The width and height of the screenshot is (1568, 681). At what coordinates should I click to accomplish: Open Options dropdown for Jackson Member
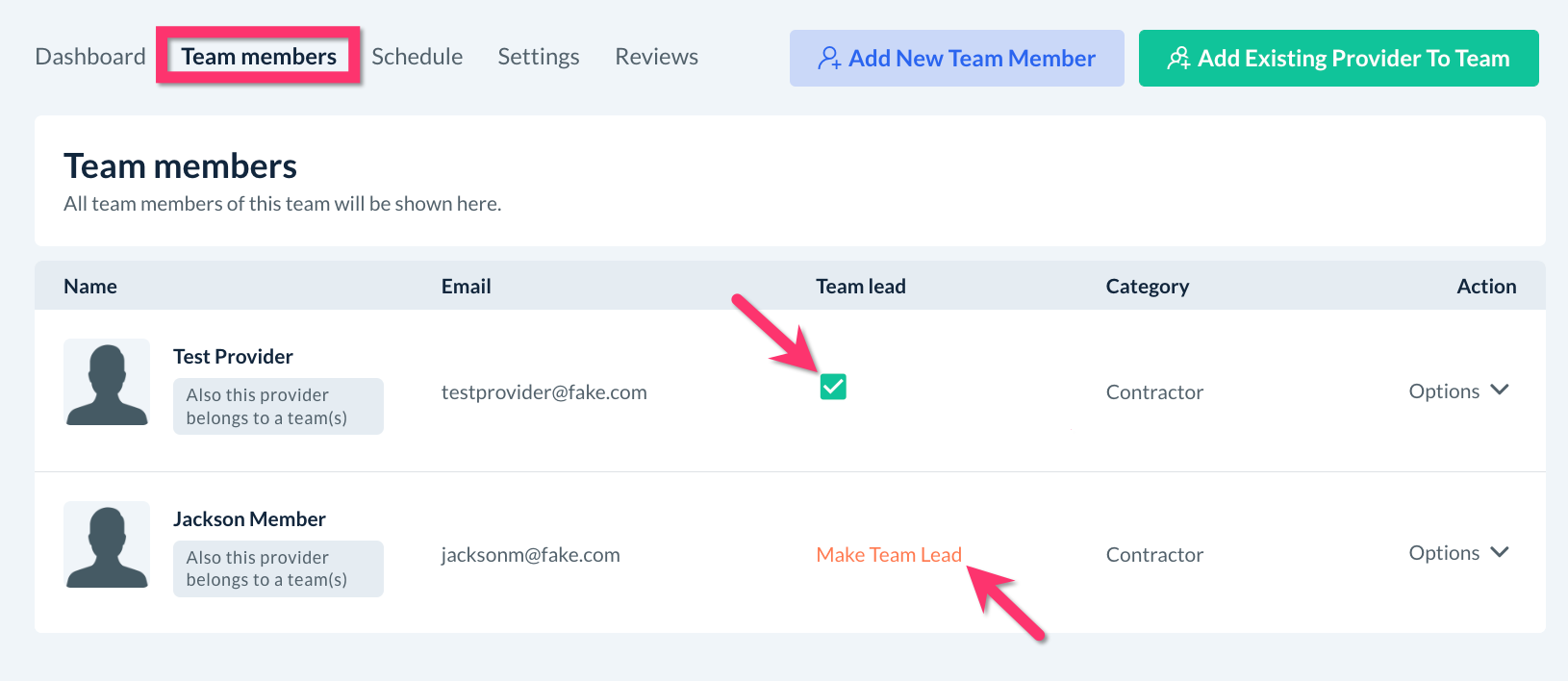click(x=1458, y=553)
